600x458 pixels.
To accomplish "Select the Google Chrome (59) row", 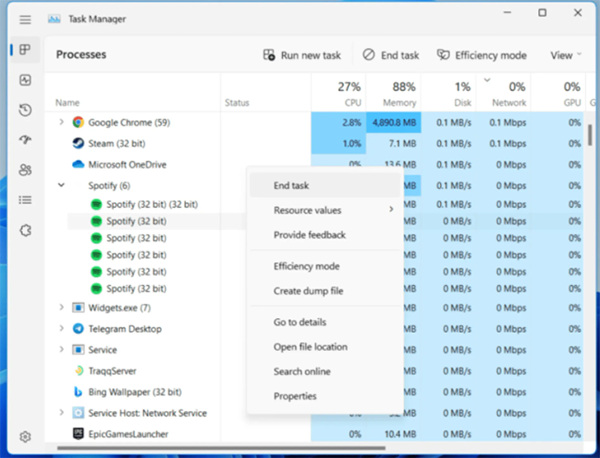I will 314,122.
